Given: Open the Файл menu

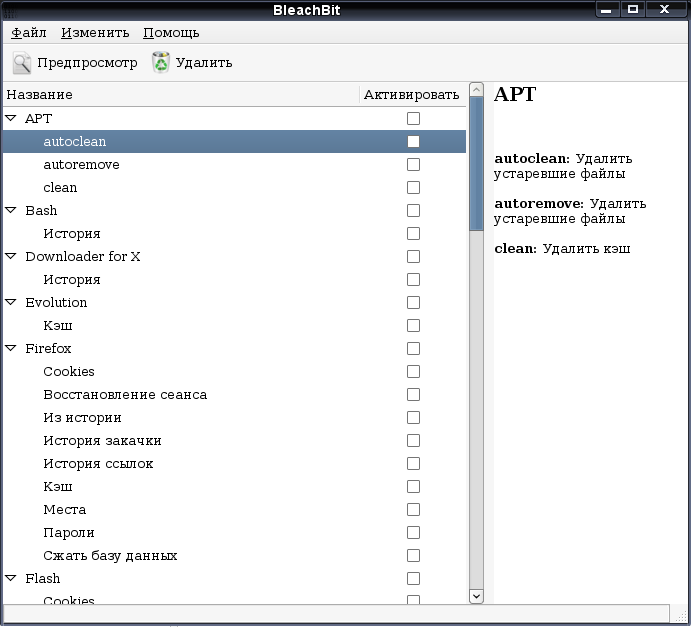Looking at the screenshot, I should click(x=29, y=33).
